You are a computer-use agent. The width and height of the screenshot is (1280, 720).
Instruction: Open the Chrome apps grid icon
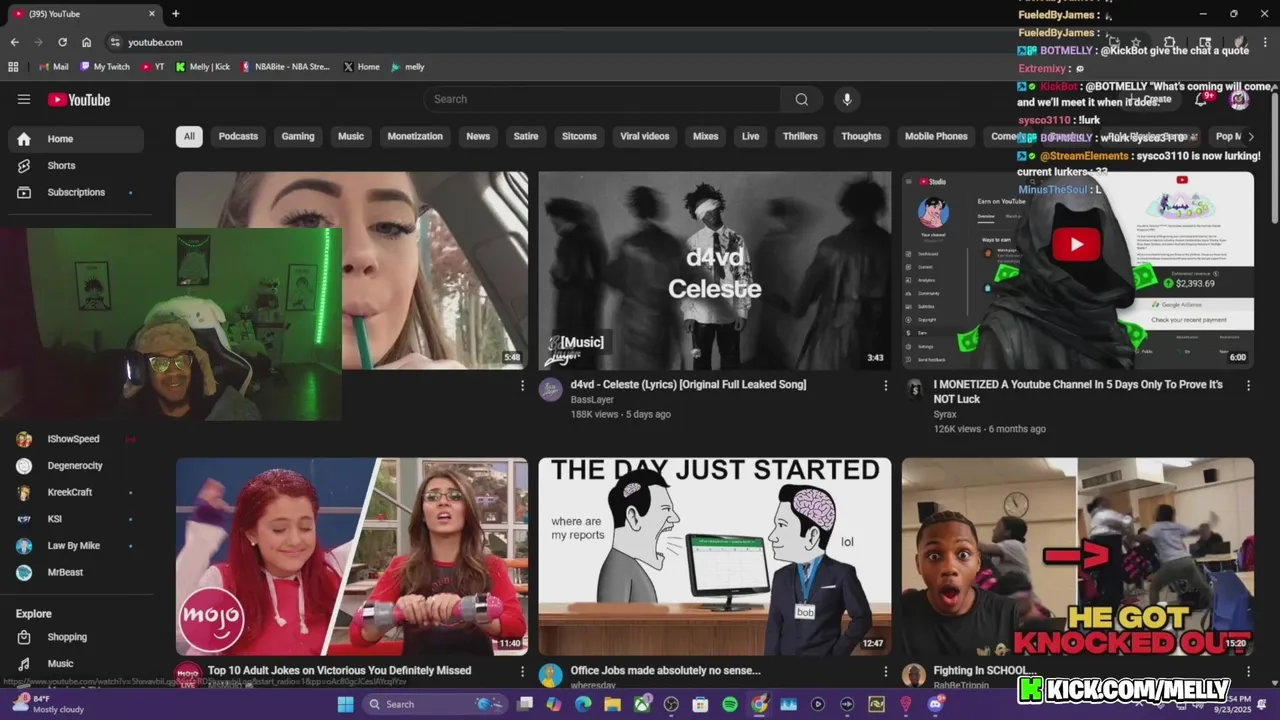click(x=13, y=67)
